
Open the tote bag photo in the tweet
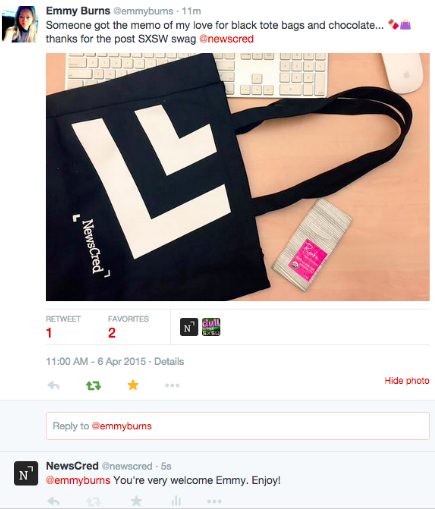pos(238,177)
